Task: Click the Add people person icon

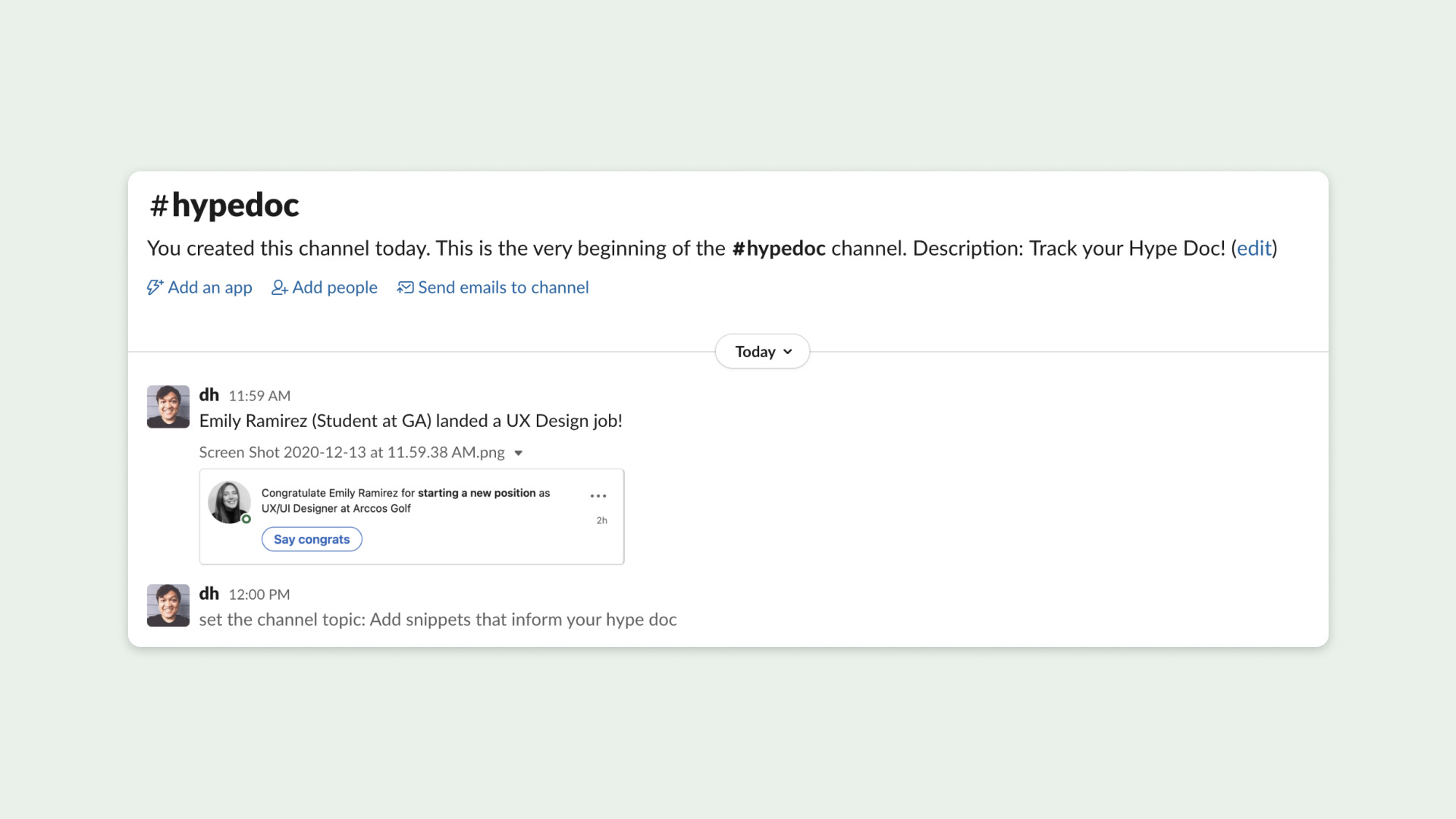Action: coord(279,287)
